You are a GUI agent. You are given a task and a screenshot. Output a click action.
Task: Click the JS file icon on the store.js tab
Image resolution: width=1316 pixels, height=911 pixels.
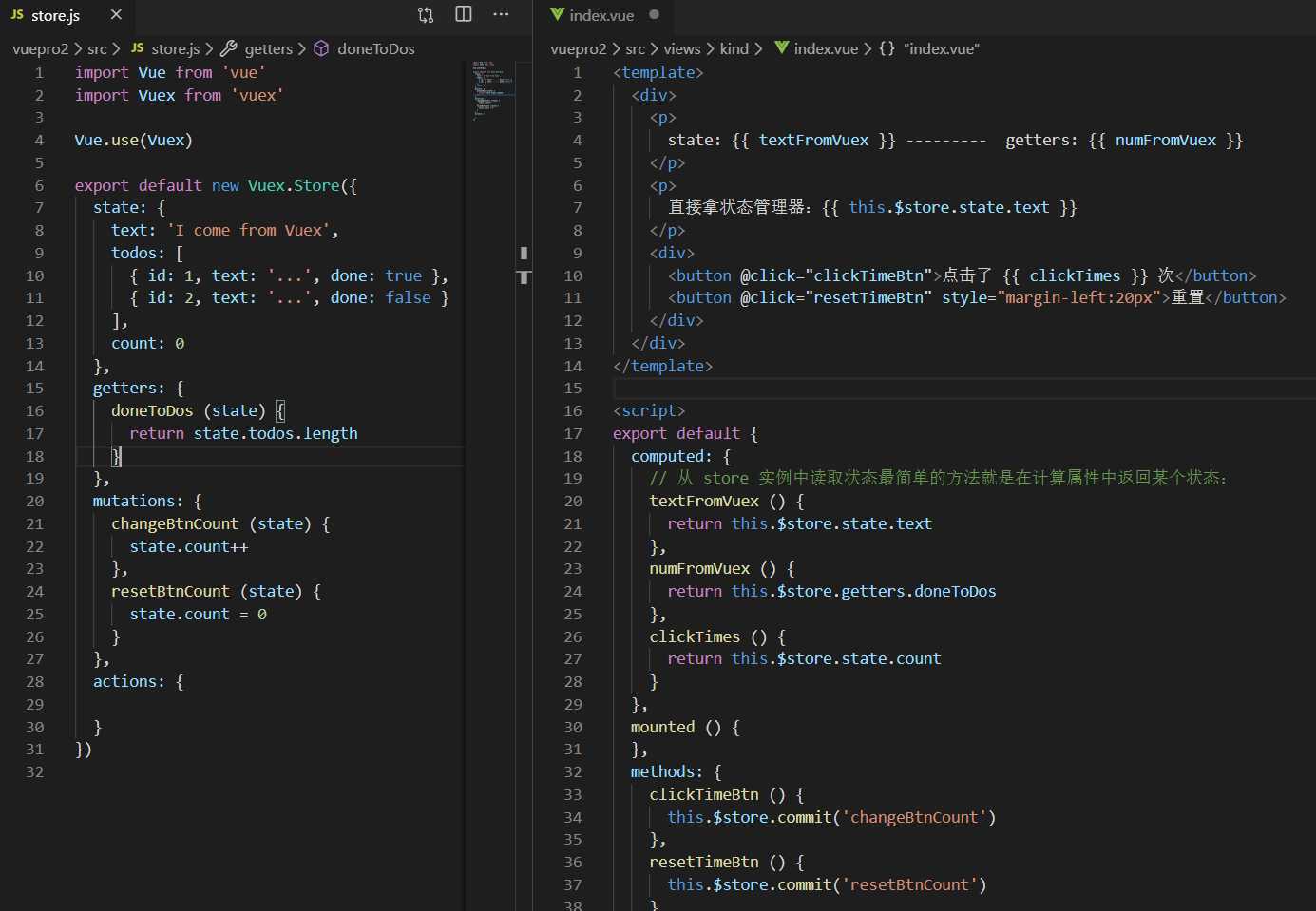pos(17,15)
